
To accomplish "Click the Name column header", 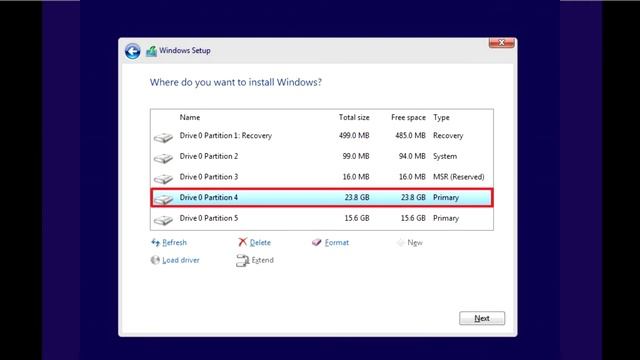I will 190,118.
